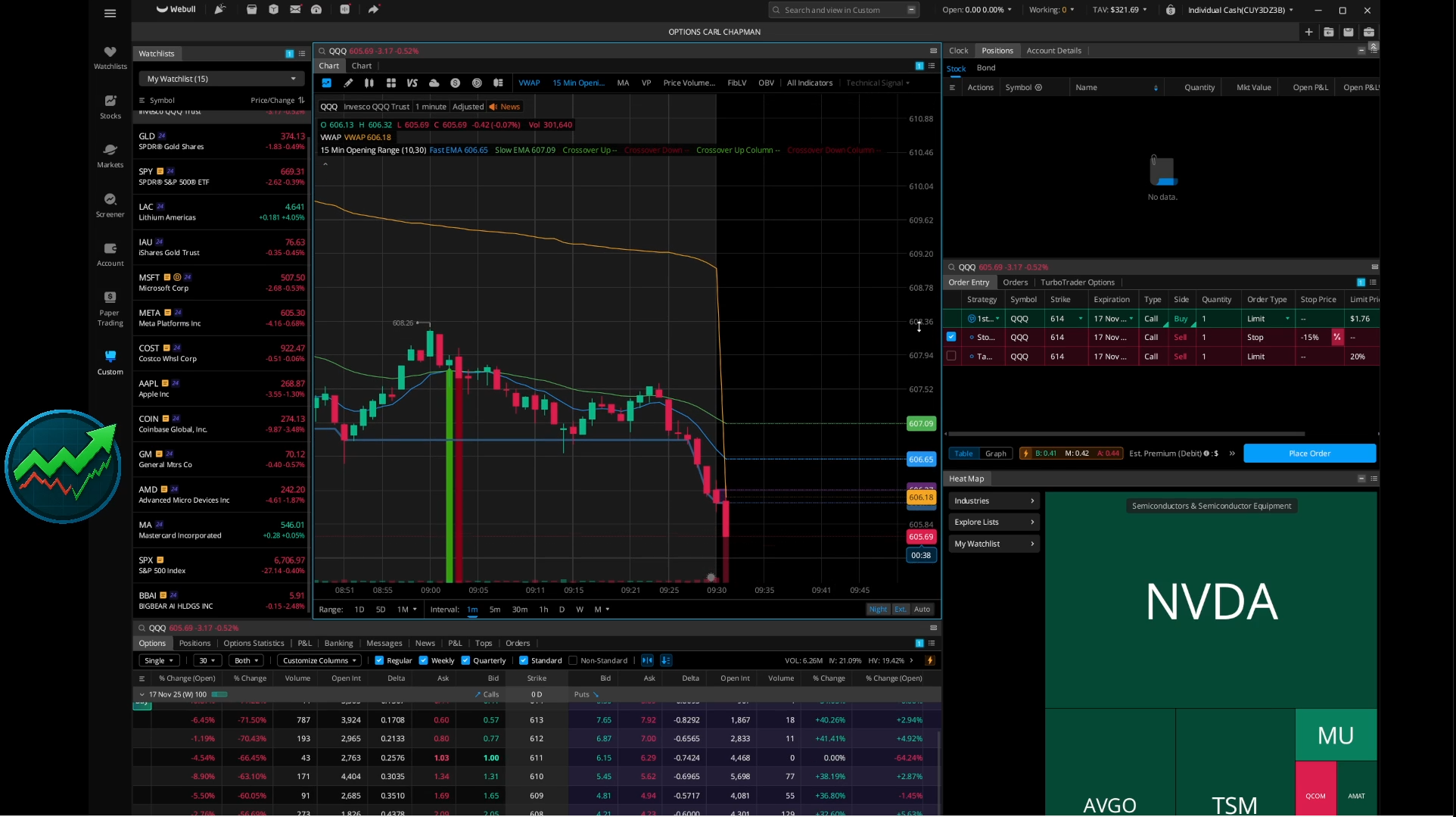The height and width of the screenshot is (817, 1456).
Task: Open Markets in the left sidebar
Action: tap(110, 155)
